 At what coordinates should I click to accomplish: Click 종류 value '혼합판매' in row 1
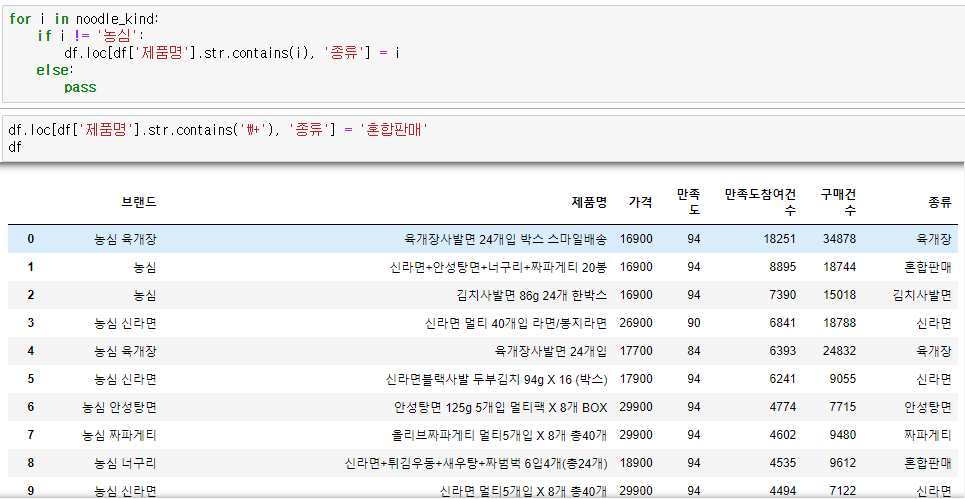(928, 267)
